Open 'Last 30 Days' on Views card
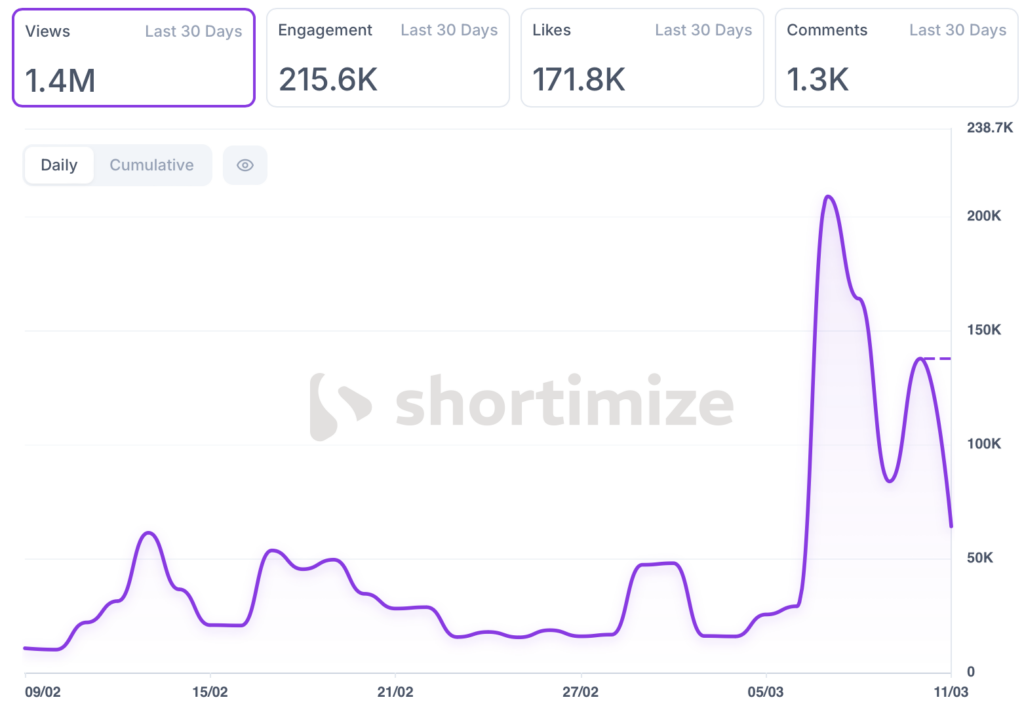 pyautogui.click(x=193, y=31)
